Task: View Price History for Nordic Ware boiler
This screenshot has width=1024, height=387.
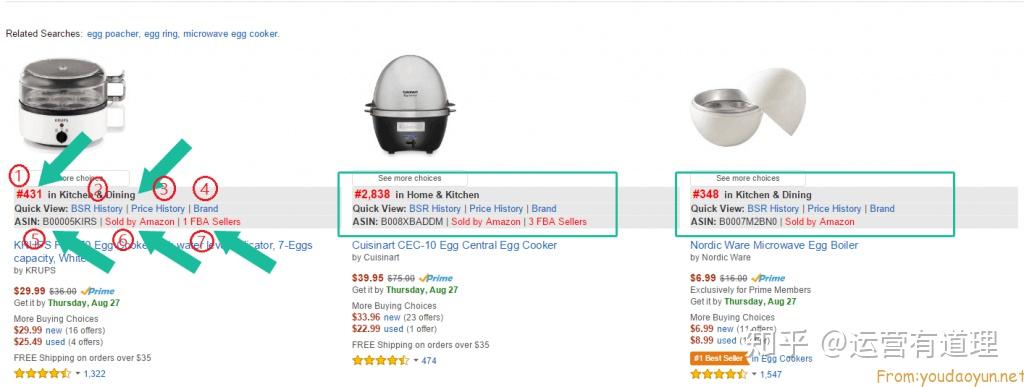Action: point(834,209)
